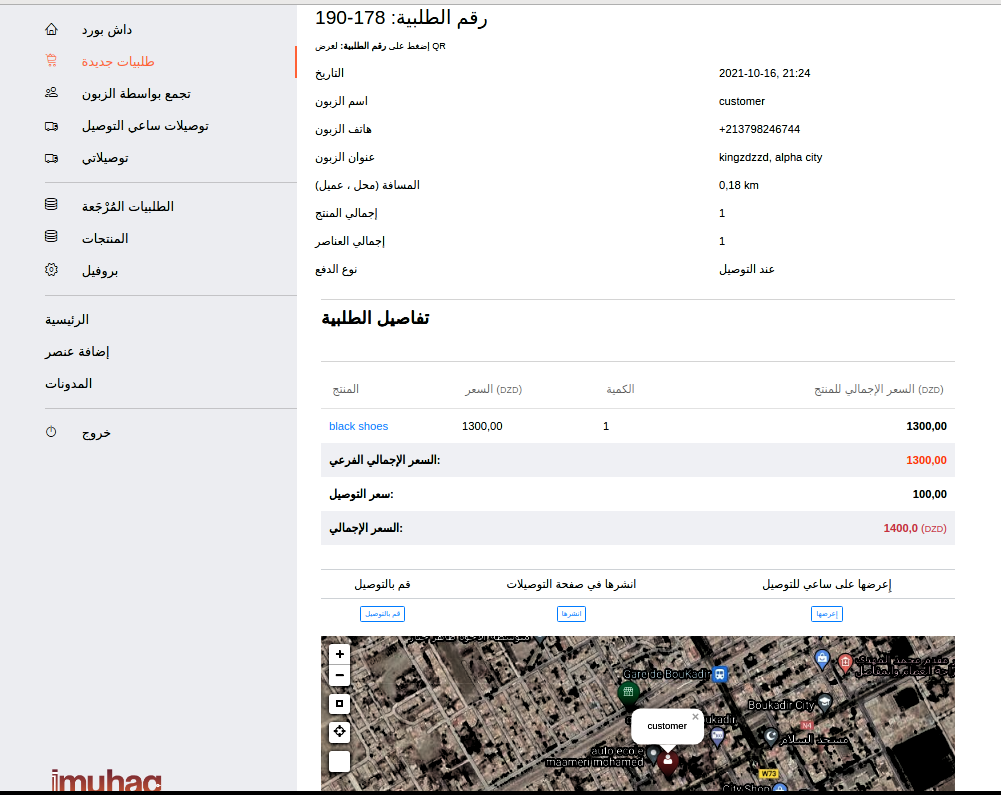Click the truck icon beside توصيلات ساعي التوصيل
This screenshot has height=795, width=1001.
[51, 126]
